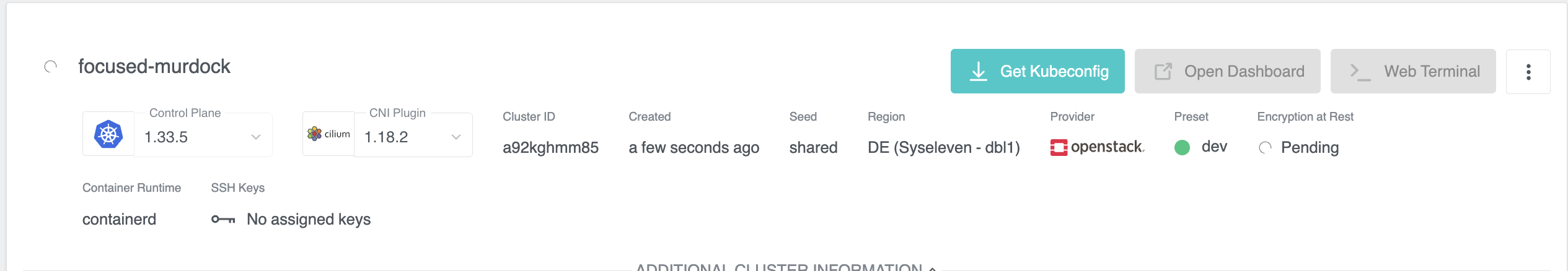Click the containerd runtime value
This screenshot has width=1568, height=271.
tap(119, 219)
